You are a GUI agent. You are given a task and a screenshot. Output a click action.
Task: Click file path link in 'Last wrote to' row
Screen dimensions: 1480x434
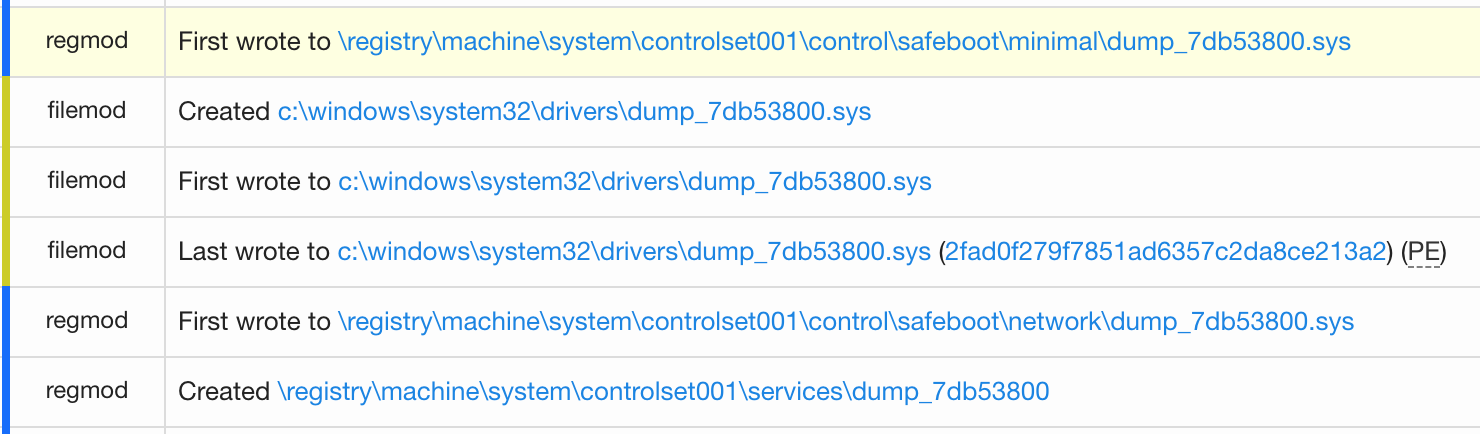click(x=634, y=252)
